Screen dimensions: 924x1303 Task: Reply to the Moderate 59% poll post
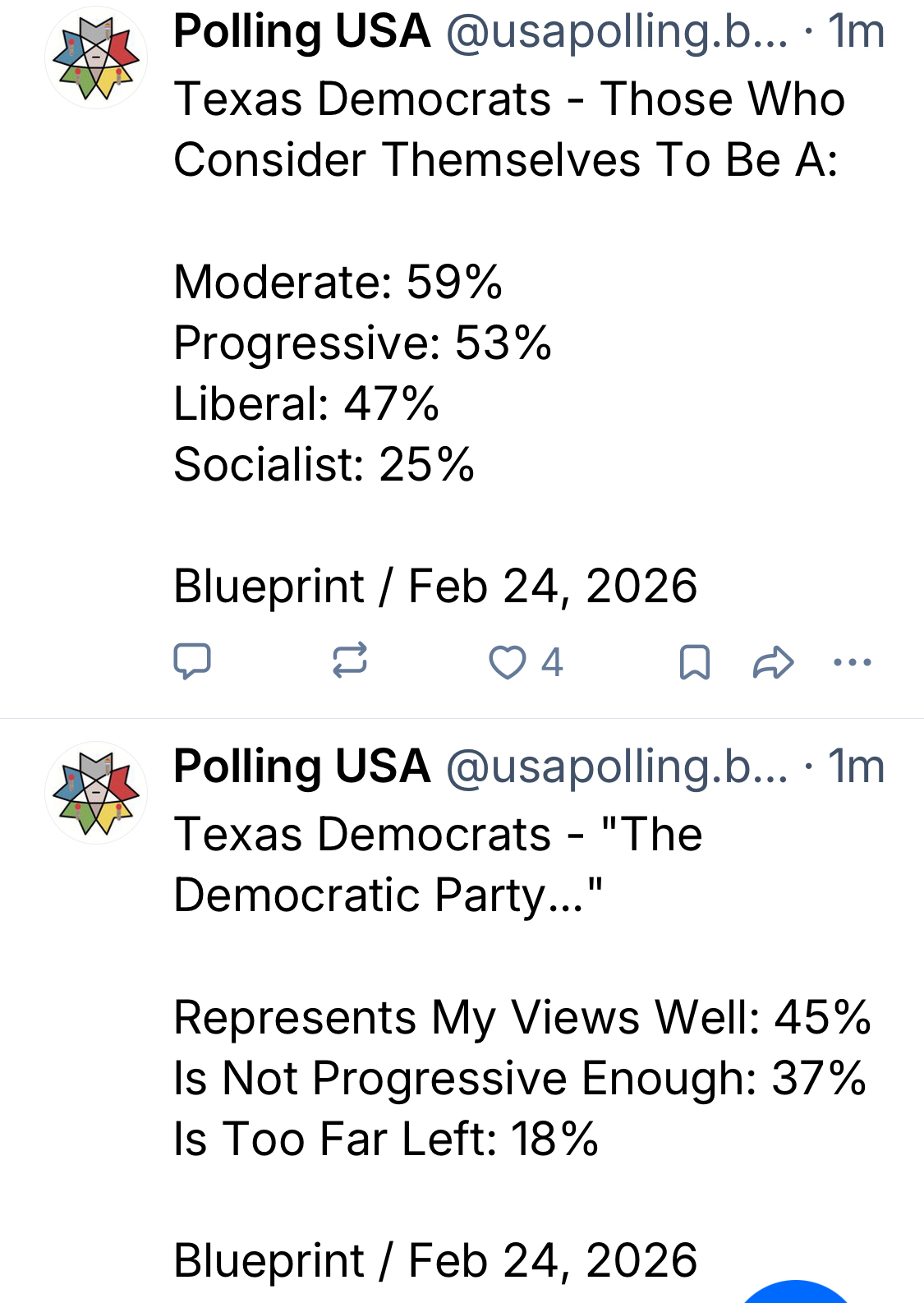192,661
